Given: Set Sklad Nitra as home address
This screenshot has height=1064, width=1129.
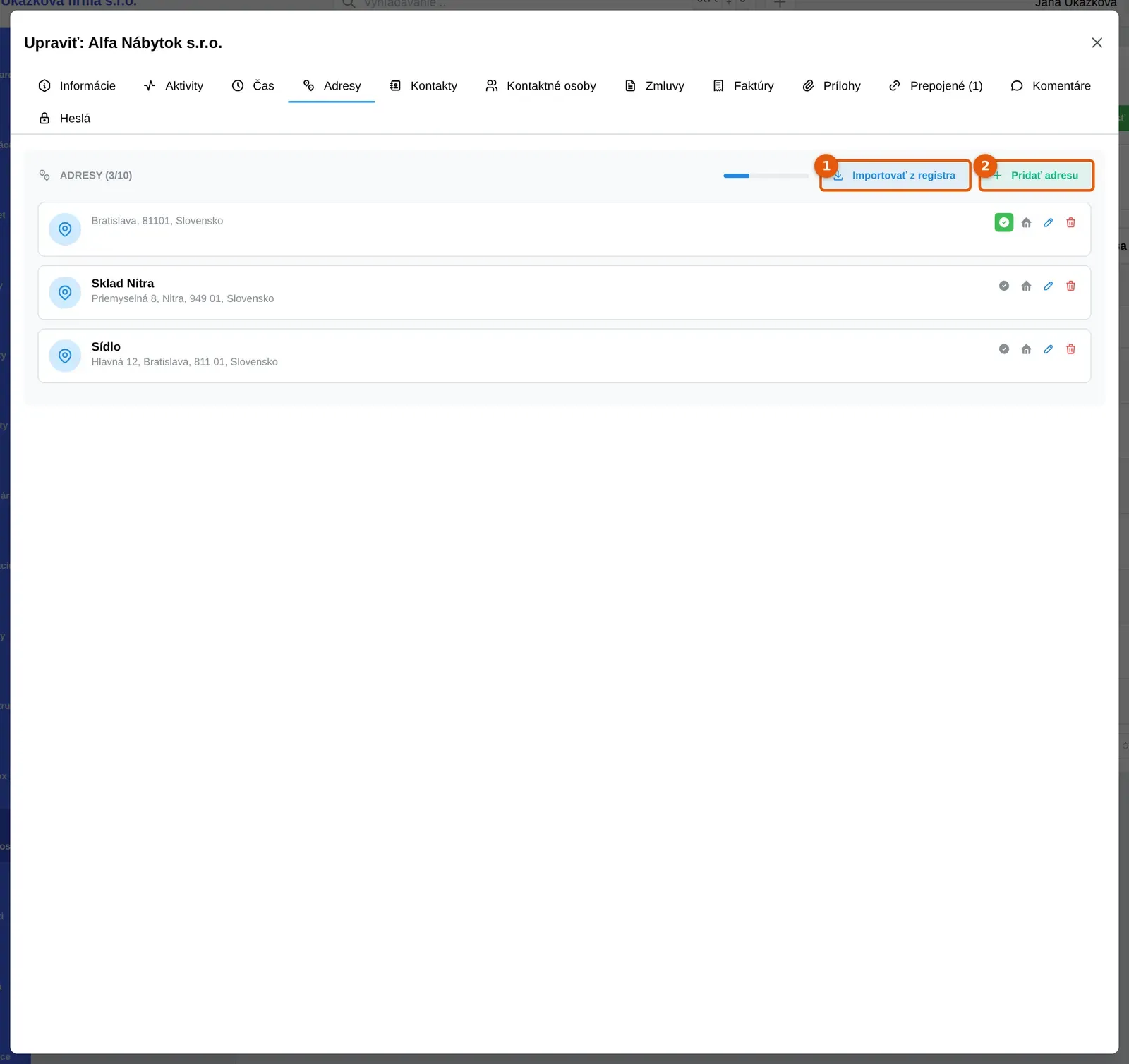Looking at the screenshot, I should [x=1026, y=286].
